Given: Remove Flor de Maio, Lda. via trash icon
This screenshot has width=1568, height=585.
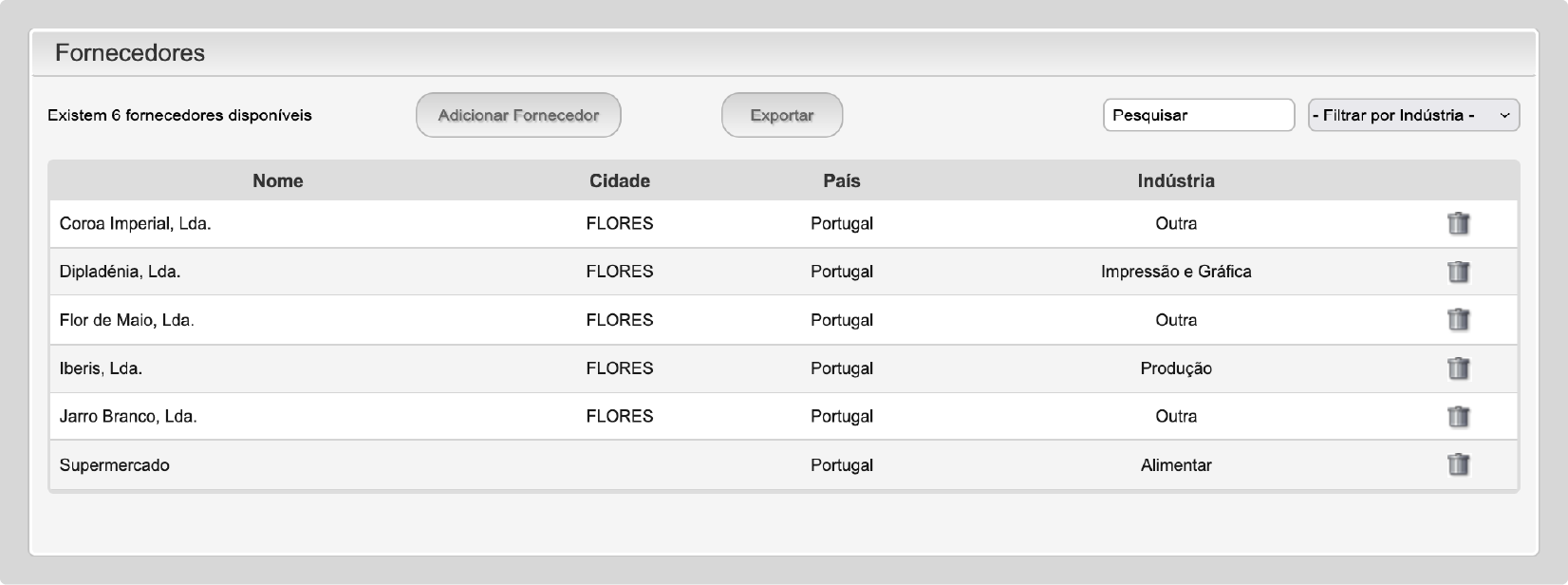Looking at the screenshot, I should pyautogui.click(x=1458, y=320).
